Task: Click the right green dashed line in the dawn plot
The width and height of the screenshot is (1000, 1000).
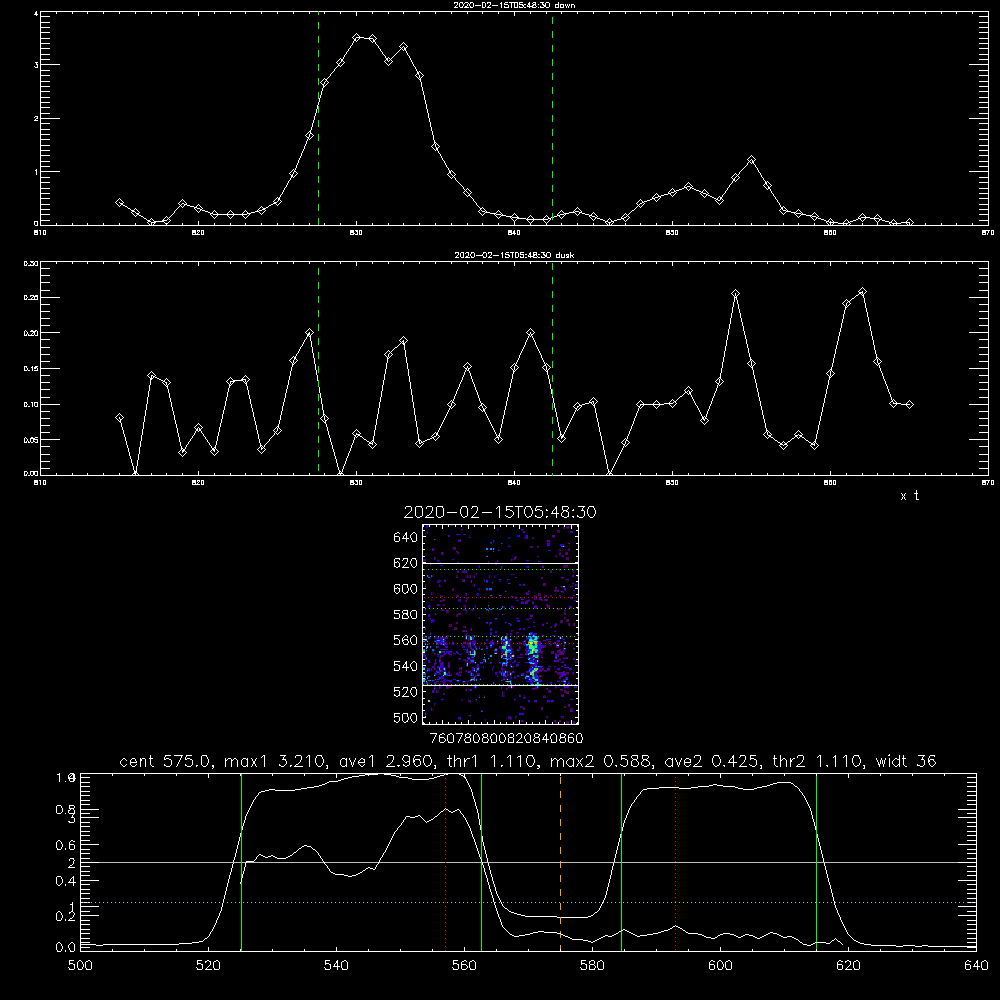Action: coord(552,118)
